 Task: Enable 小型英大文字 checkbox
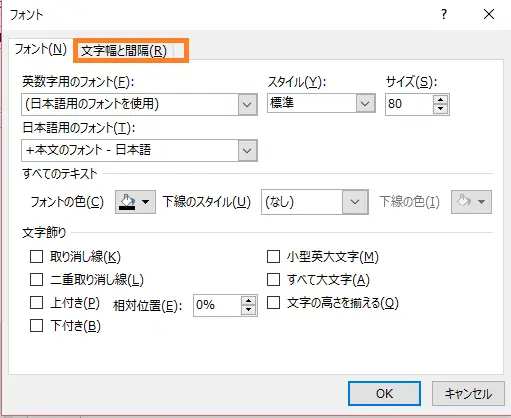pyautogui.click(x=273, y=257)
